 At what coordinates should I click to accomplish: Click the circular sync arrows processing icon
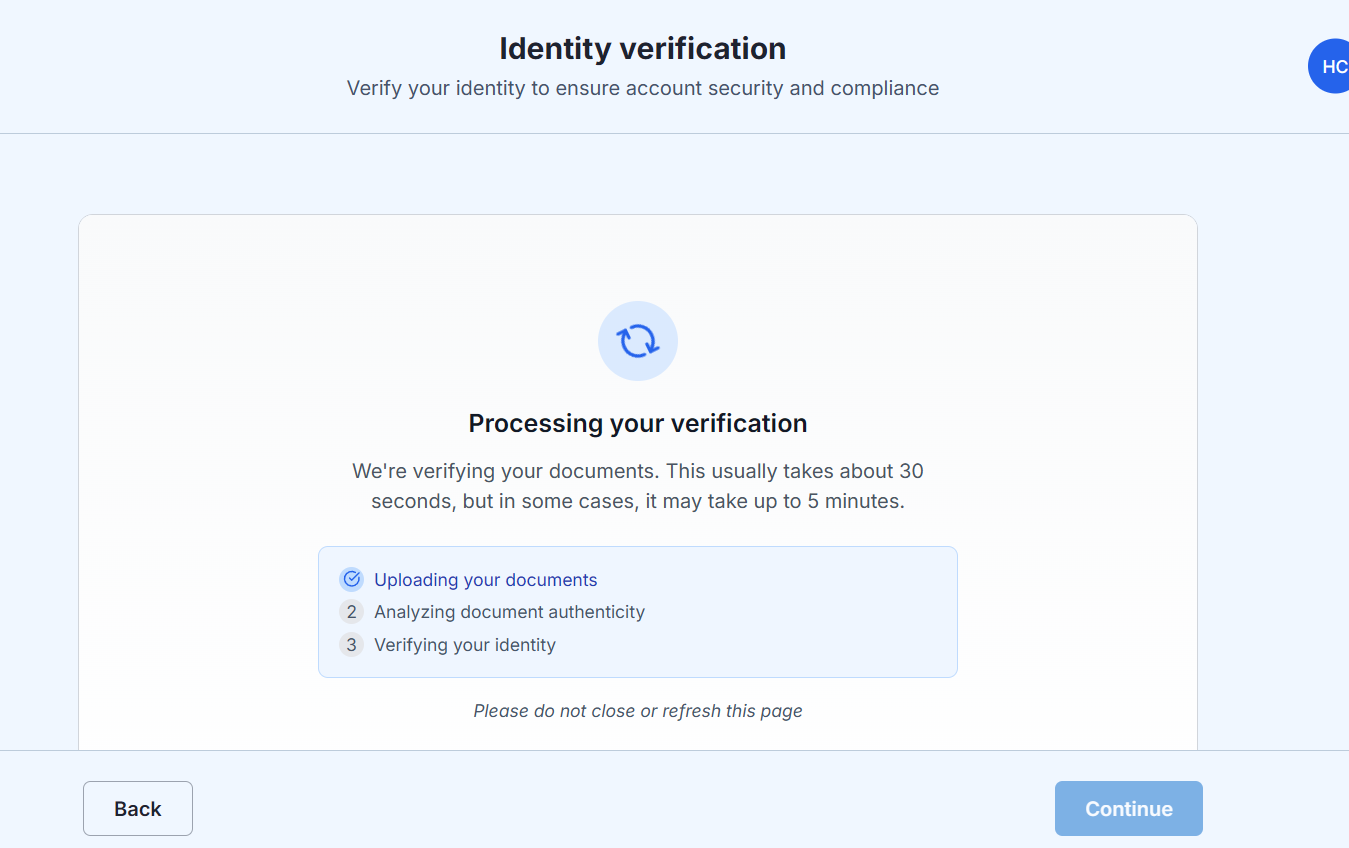click(x=638, y=341)
